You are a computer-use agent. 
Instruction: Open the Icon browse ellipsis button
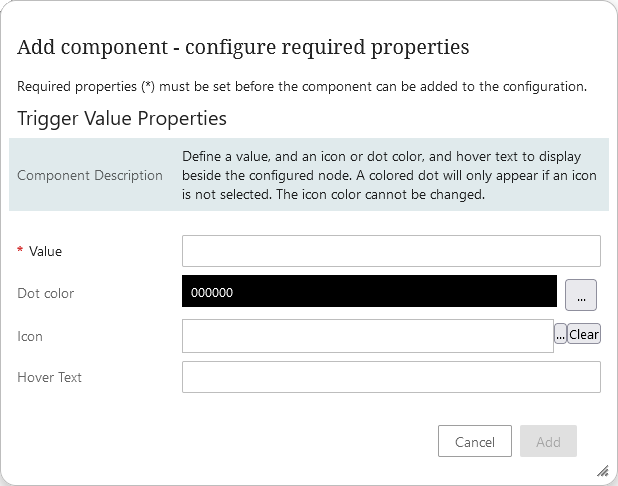pyautogui.click(x=560, y=334)
